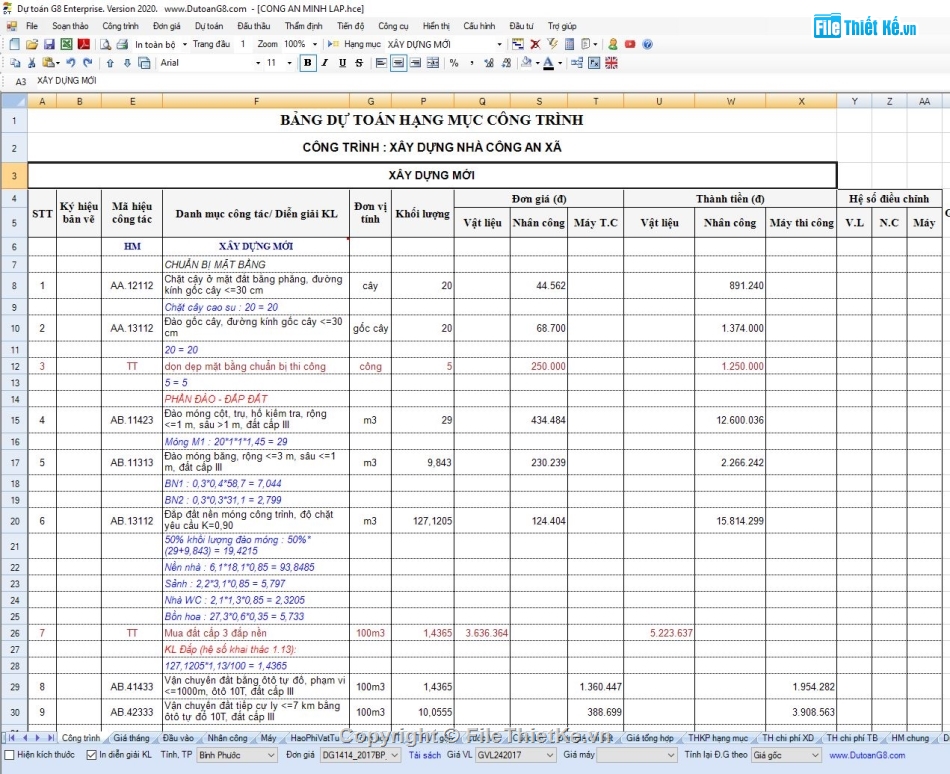This screenshot has height=774, width=950.
Task: Move row down with the down arrow icon
Action: tap(127, 63)
